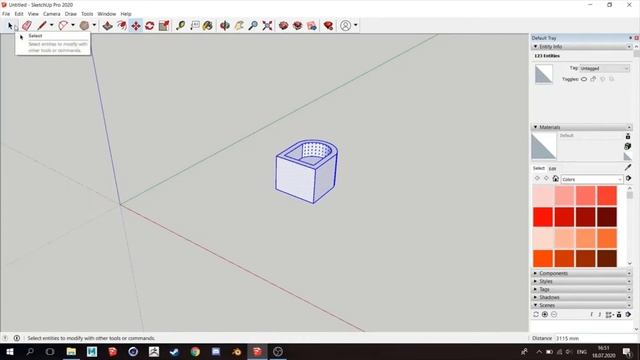This screenshot has height=360, width=640.
Task: Pick the darkest brown swatch, bottom row
Action: click(607, 258)
